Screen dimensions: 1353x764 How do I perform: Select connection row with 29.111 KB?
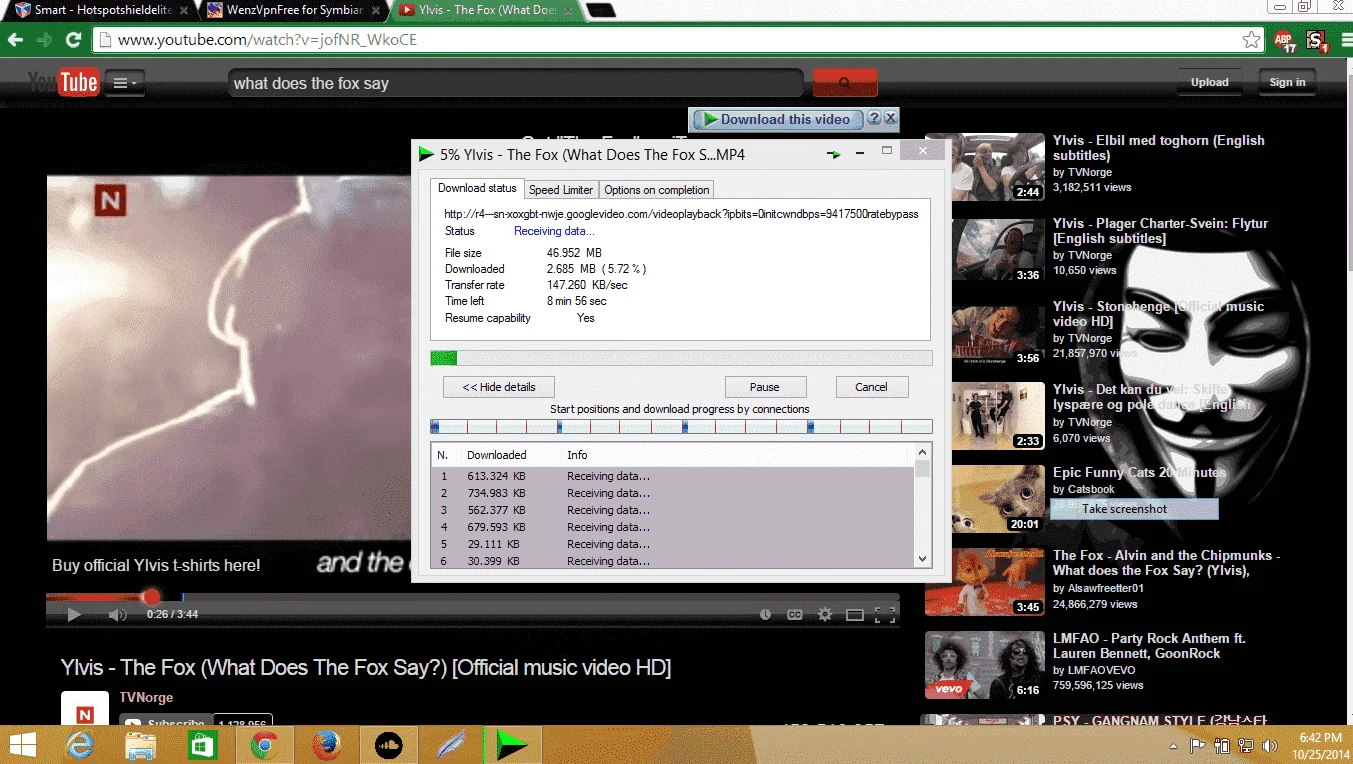[673, 544]
